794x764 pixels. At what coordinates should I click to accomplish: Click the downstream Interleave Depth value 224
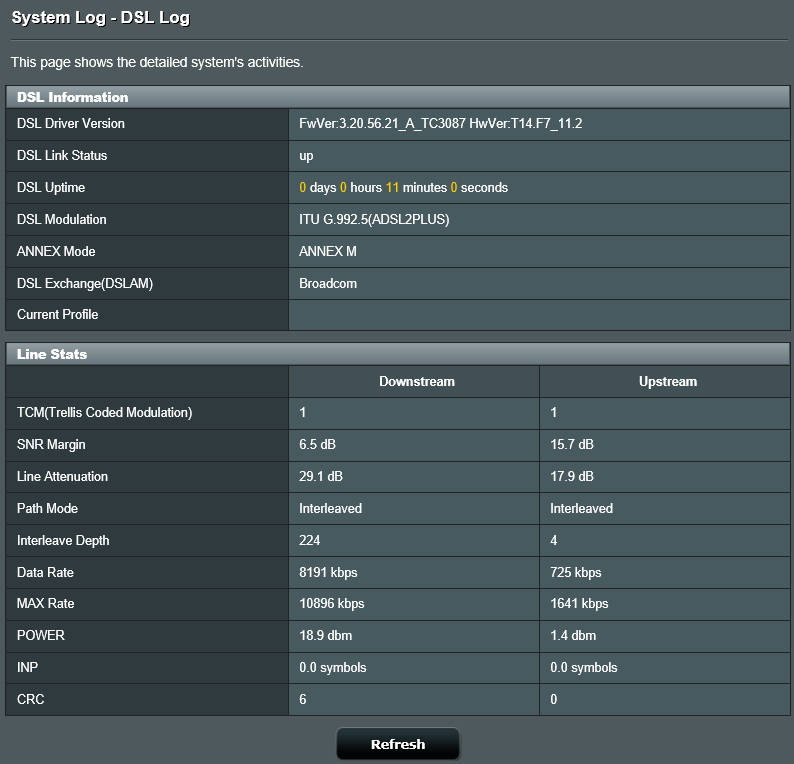pos(310,541)
